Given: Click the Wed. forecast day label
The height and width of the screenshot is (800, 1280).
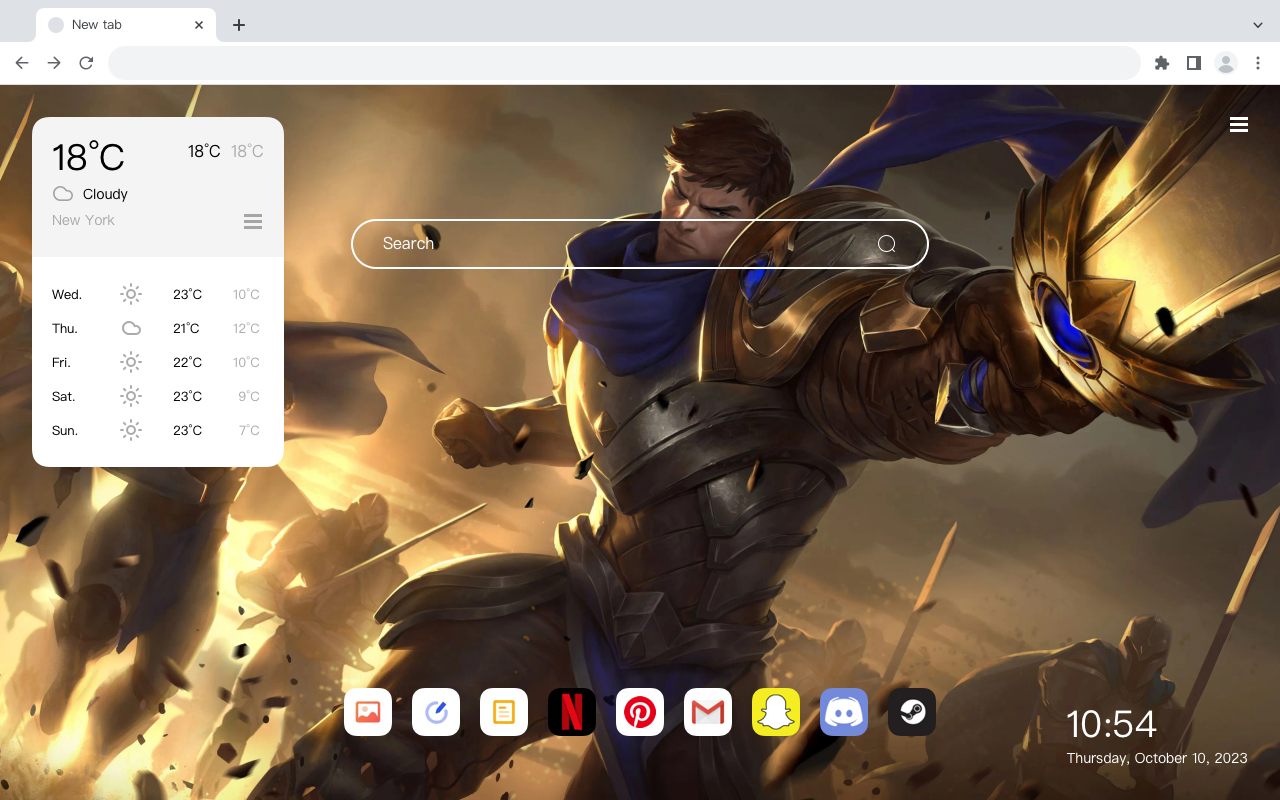Looking at the screenshot, I should 67,294.
